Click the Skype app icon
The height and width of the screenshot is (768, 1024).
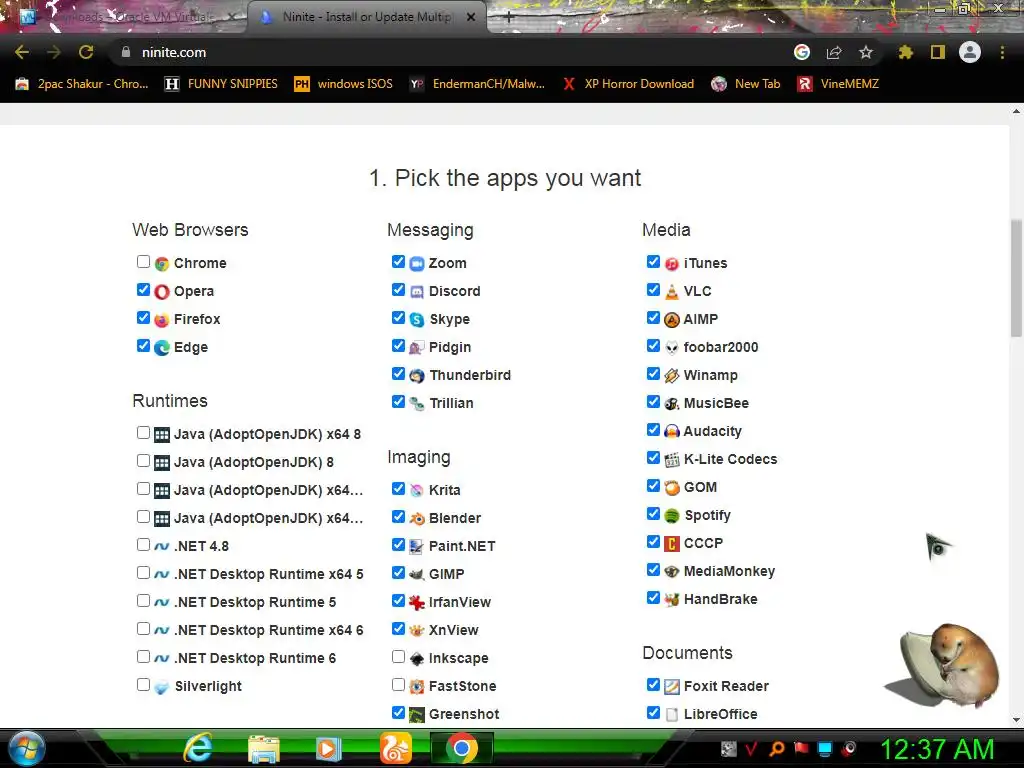[417, 320]
